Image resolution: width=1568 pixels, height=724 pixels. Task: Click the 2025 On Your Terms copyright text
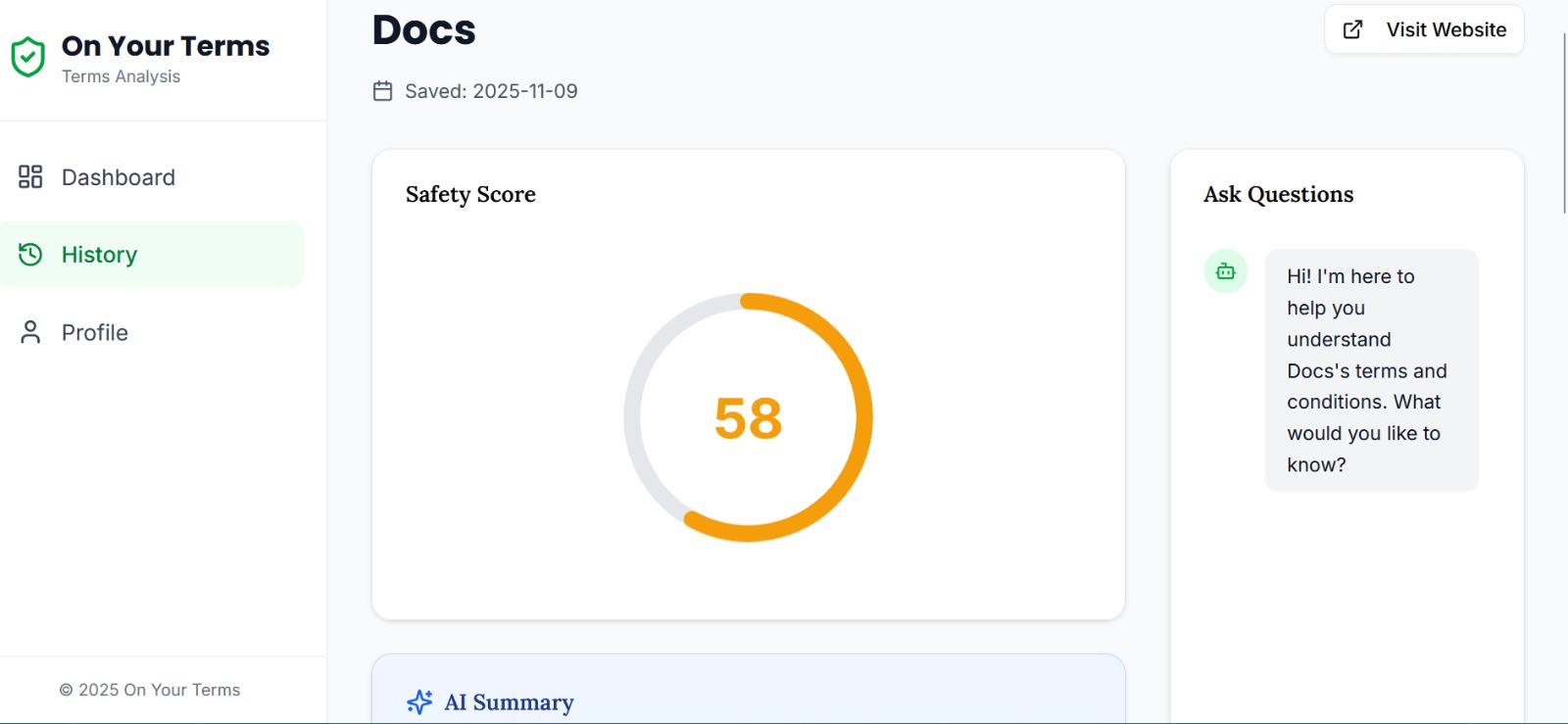(x=151, y=689)
